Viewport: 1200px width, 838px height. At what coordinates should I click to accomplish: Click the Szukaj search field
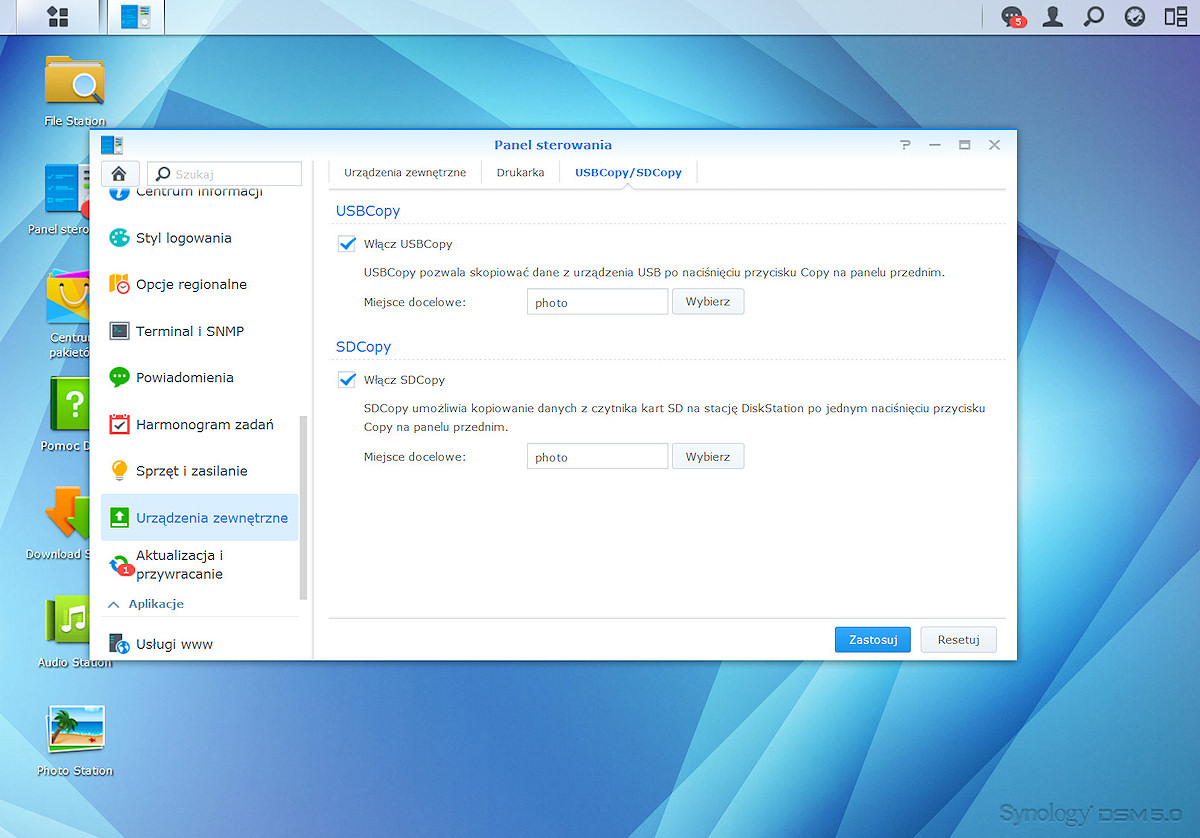[225, 173]
